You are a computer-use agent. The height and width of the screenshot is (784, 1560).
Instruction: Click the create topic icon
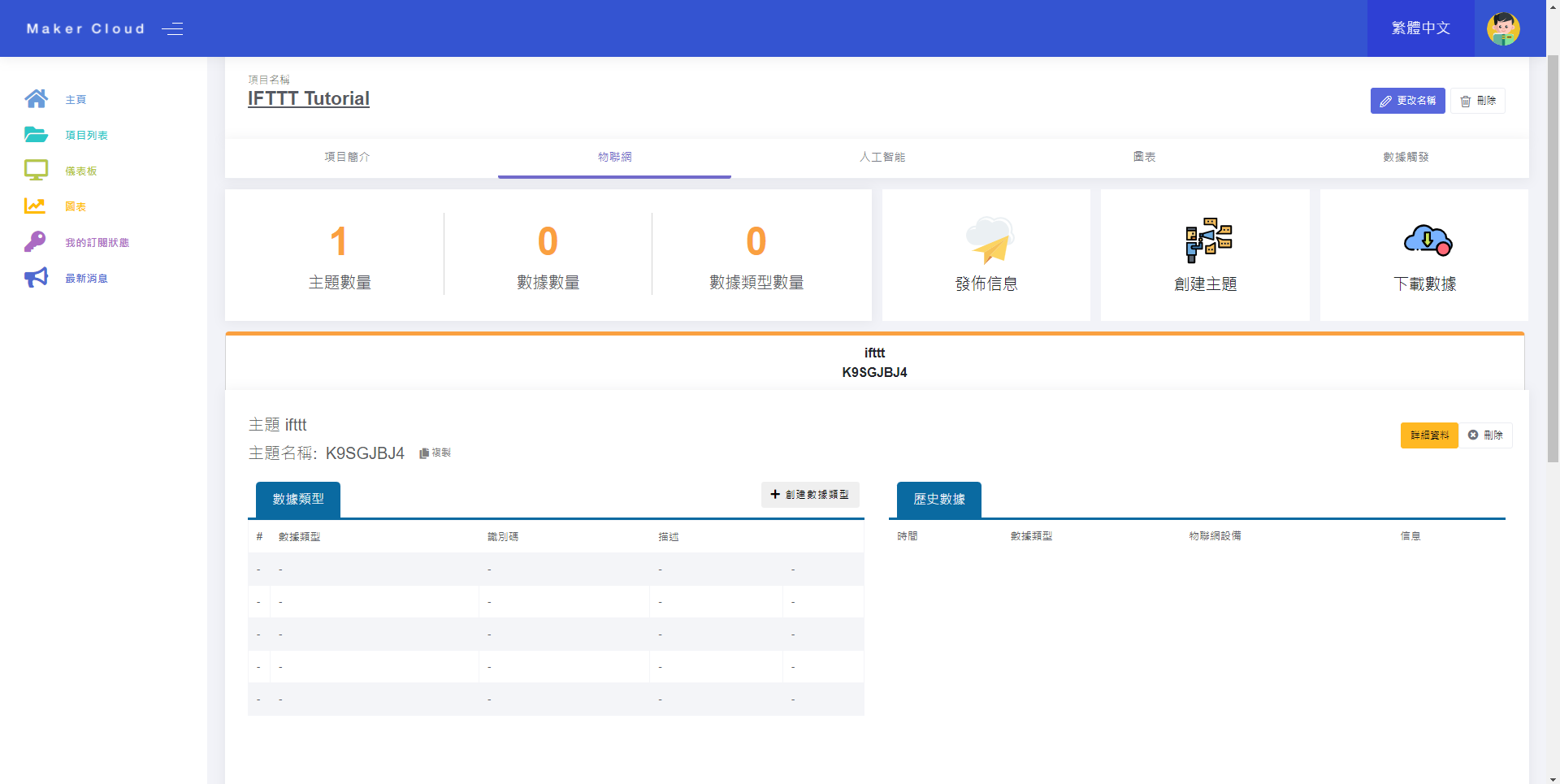point(1207,240)
